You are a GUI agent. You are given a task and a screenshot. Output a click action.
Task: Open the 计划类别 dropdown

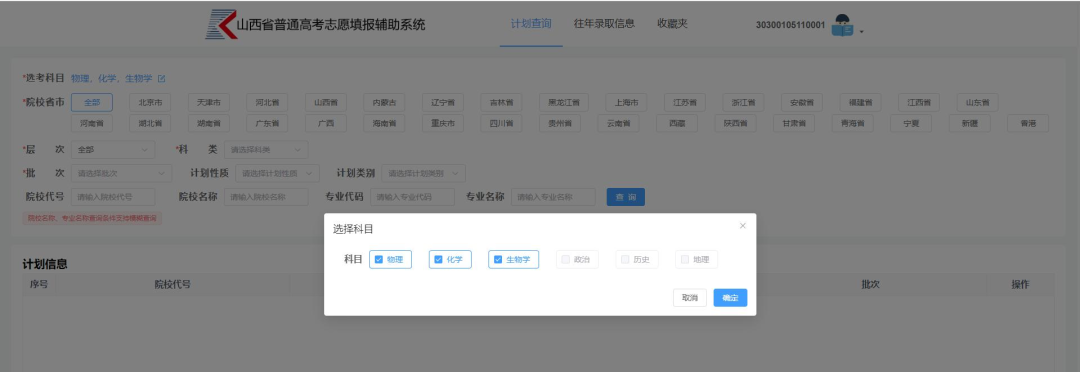424,174
